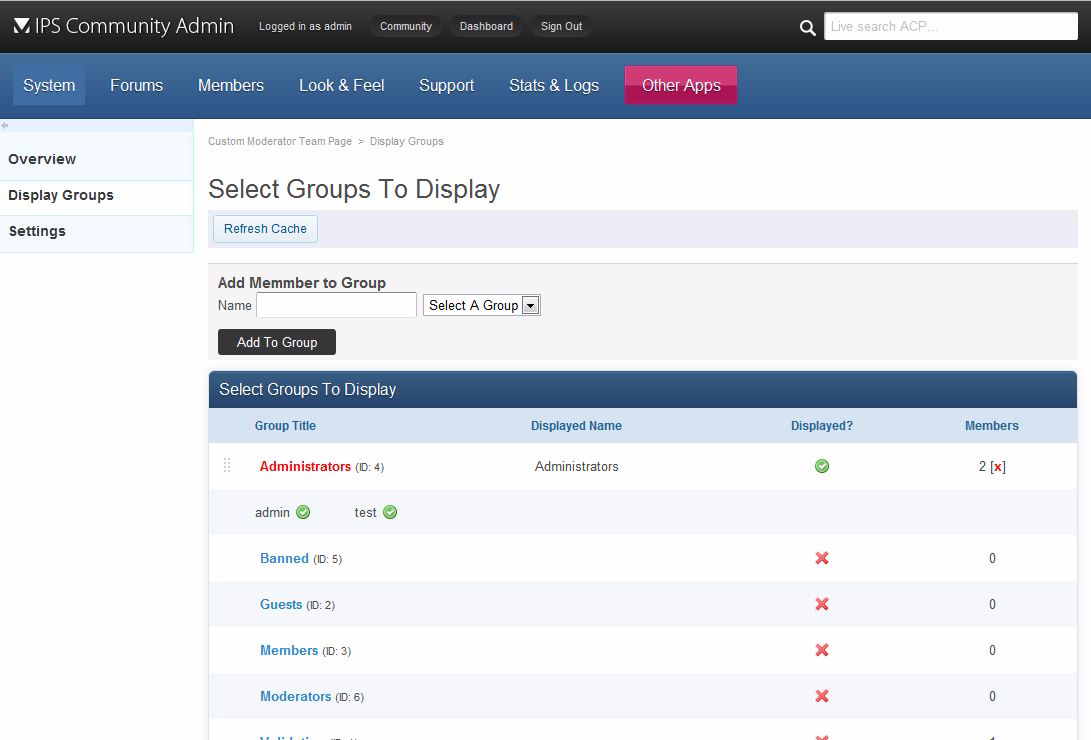This screenshot has height=740, width=1091.
Task: Click the IPS Community Admin logo
Action: [124, 26]
